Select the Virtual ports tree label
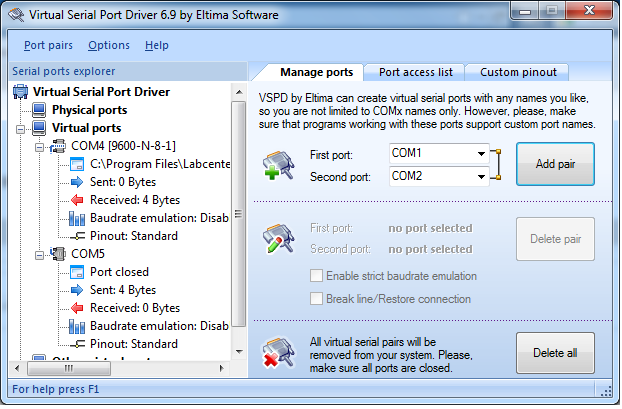Image resolution: width=622 pixels, height=409 pixels. point(86,128)
